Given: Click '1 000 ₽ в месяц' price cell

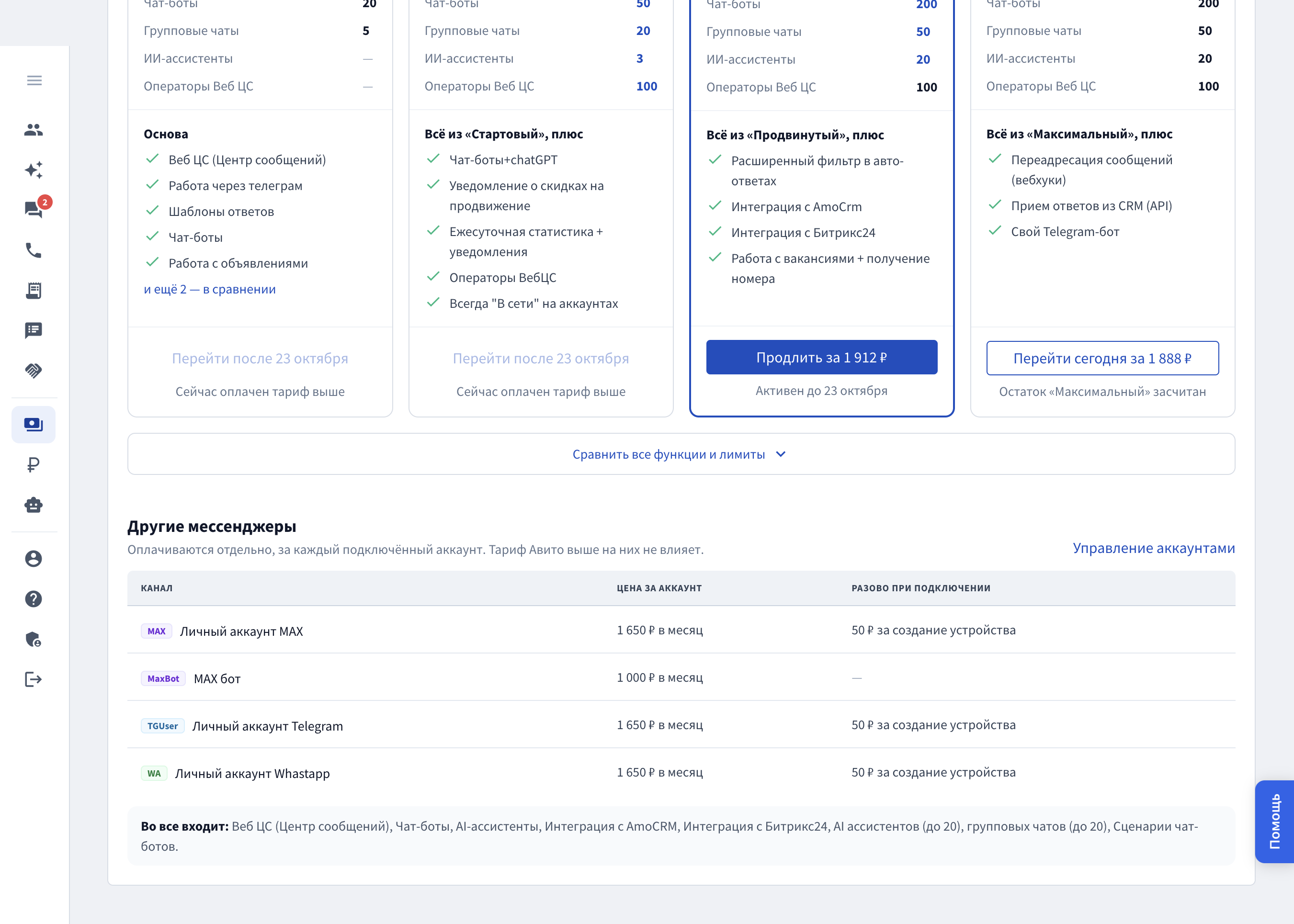Looking at the screenshot, I should coord(660,677).
